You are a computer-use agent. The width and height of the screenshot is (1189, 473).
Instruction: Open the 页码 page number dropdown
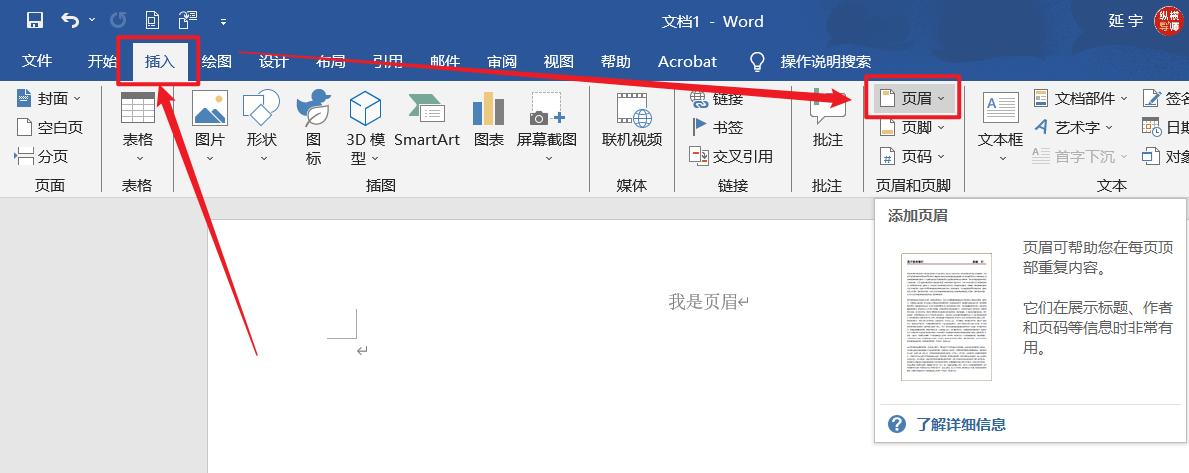[x=912, y=156]
